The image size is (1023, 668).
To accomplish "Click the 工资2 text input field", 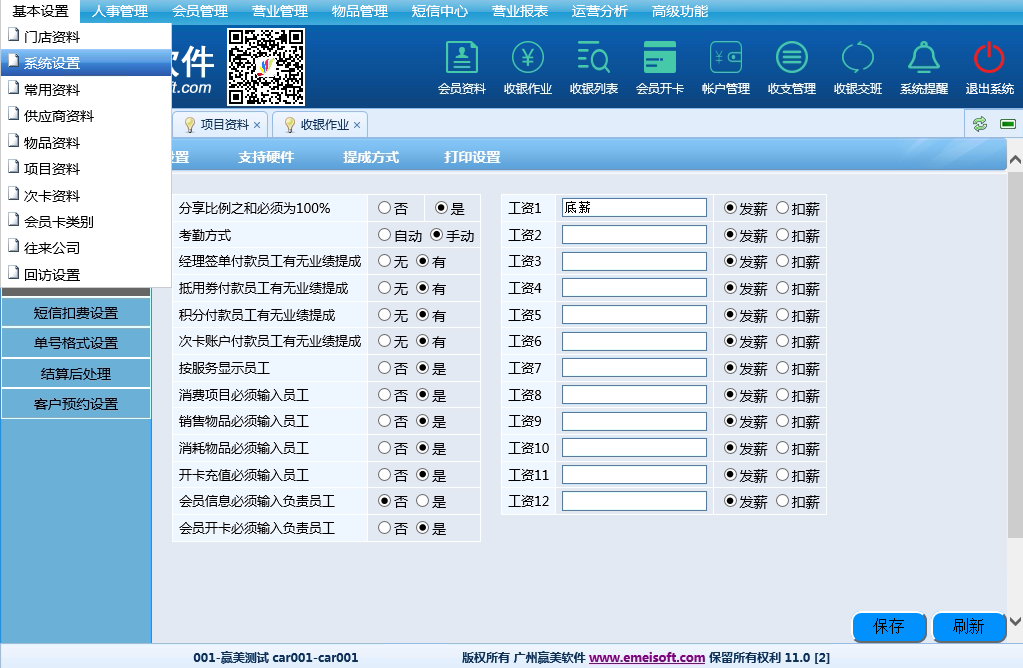I will pyautogui.click(x=634, y=235).
